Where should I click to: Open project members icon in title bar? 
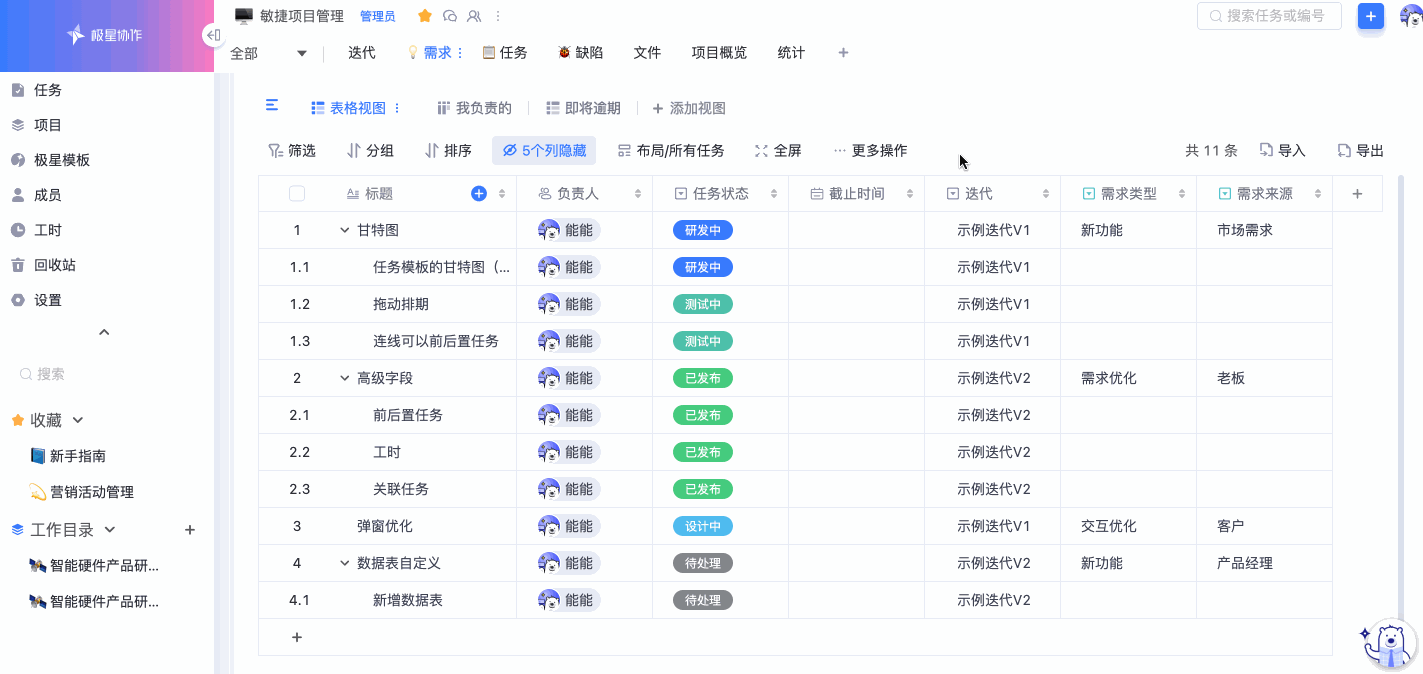tap(474, 16)
